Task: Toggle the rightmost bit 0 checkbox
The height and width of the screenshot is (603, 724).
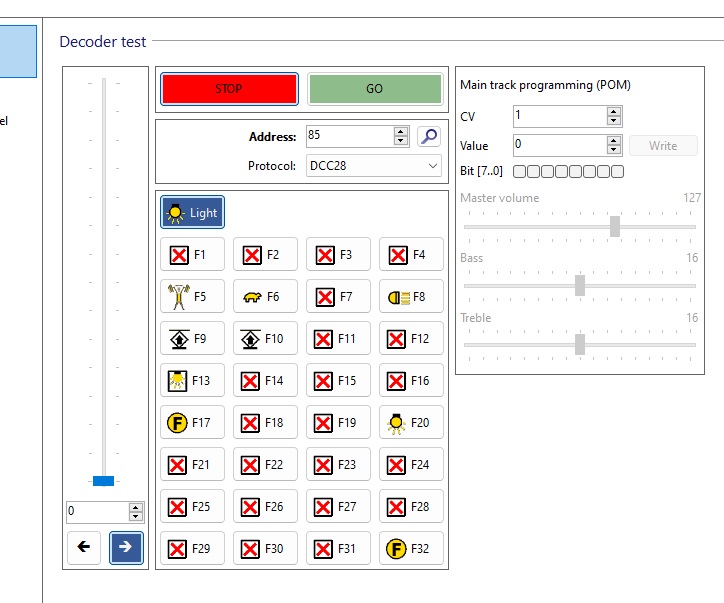Action: coord(618,172)
